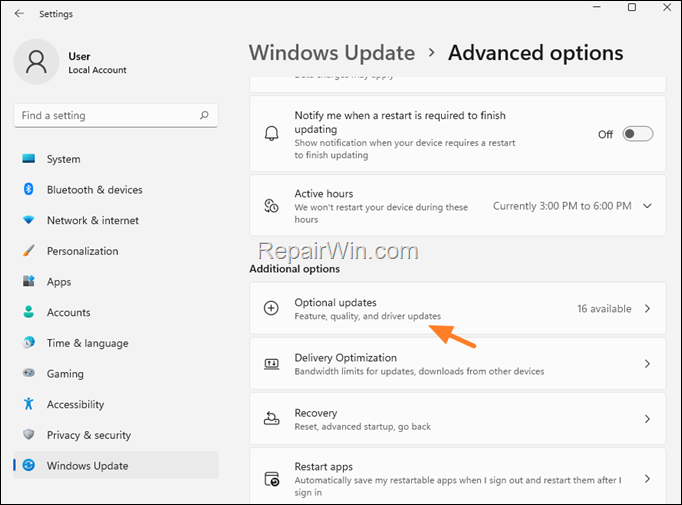Expand Active hours chevron
The width and height of the screenshot is (682, 505).
click(647, 206)
